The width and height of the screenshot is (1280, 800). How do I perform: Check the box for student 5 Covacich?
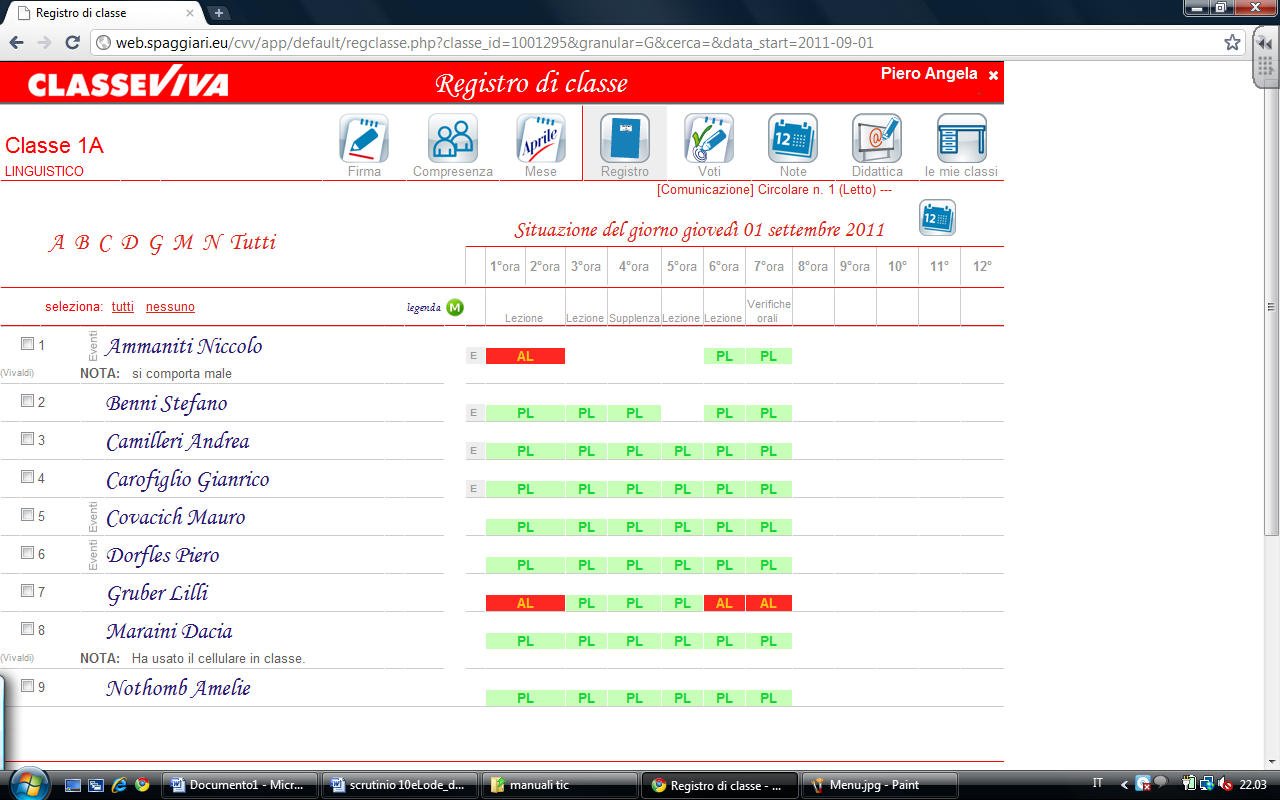coord(27,515)
